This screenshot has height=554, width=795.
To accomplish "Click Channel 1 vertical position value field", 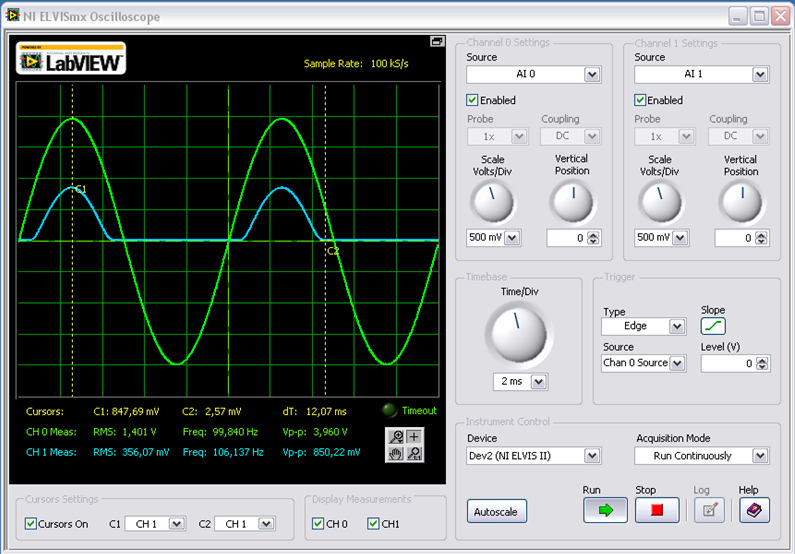I will coord(735,238).
